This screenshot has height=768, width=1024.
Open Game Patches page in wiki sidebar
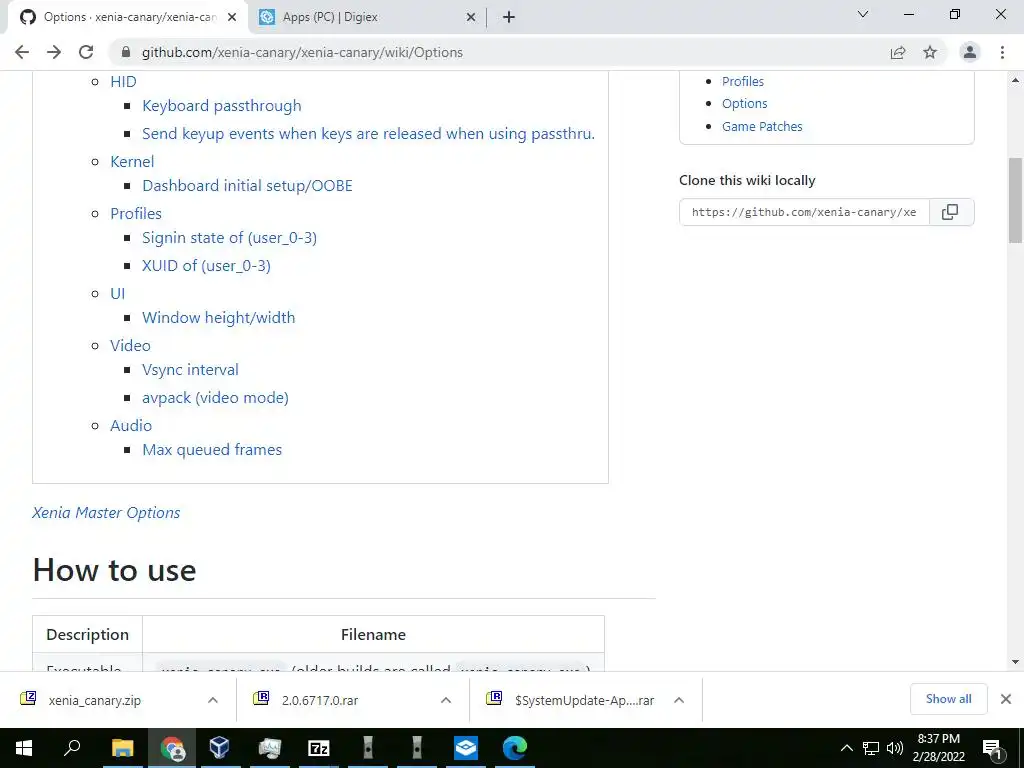(762, 127)
